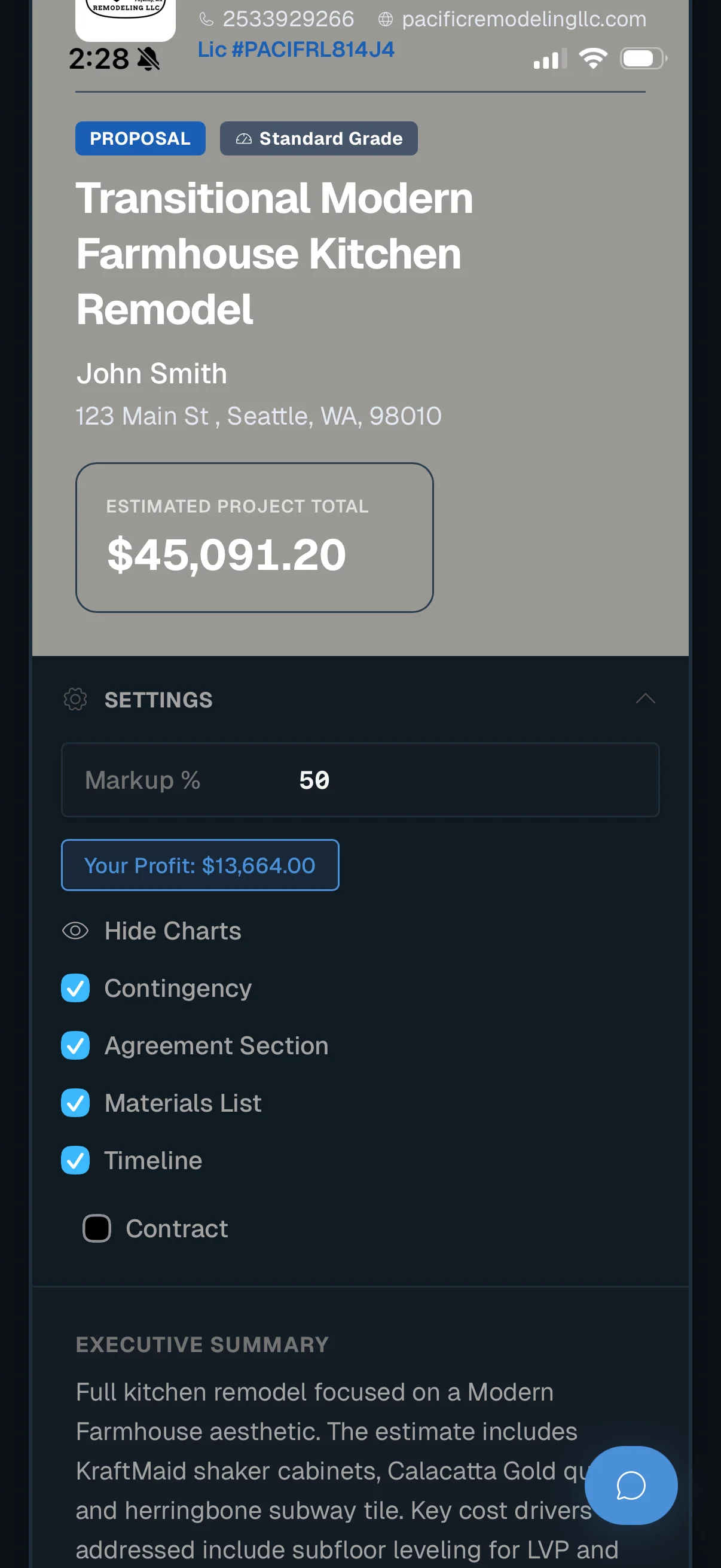The width and height of the screenshot is (721, 1568).
Task: Open the chat bubble in the corner
Action: click(630, 1486)
